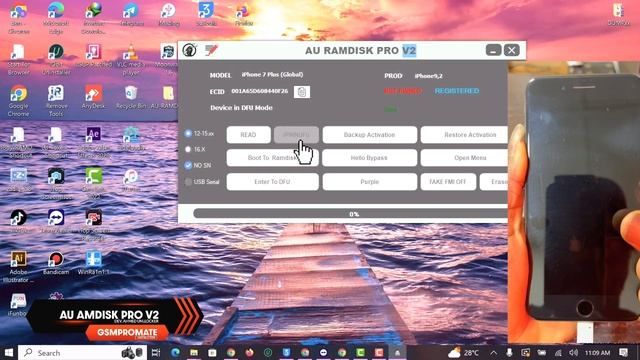The image size is (640, 360).
Task: Open Google Chrome desktop shortcut
Action: coord(18,101)
